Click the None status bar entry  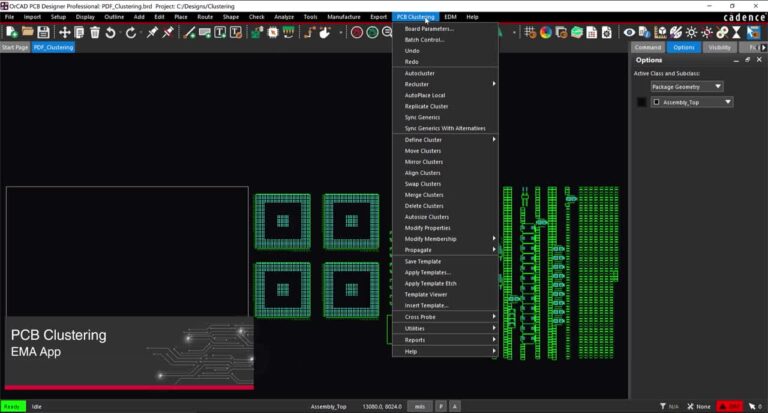[698, 406]
